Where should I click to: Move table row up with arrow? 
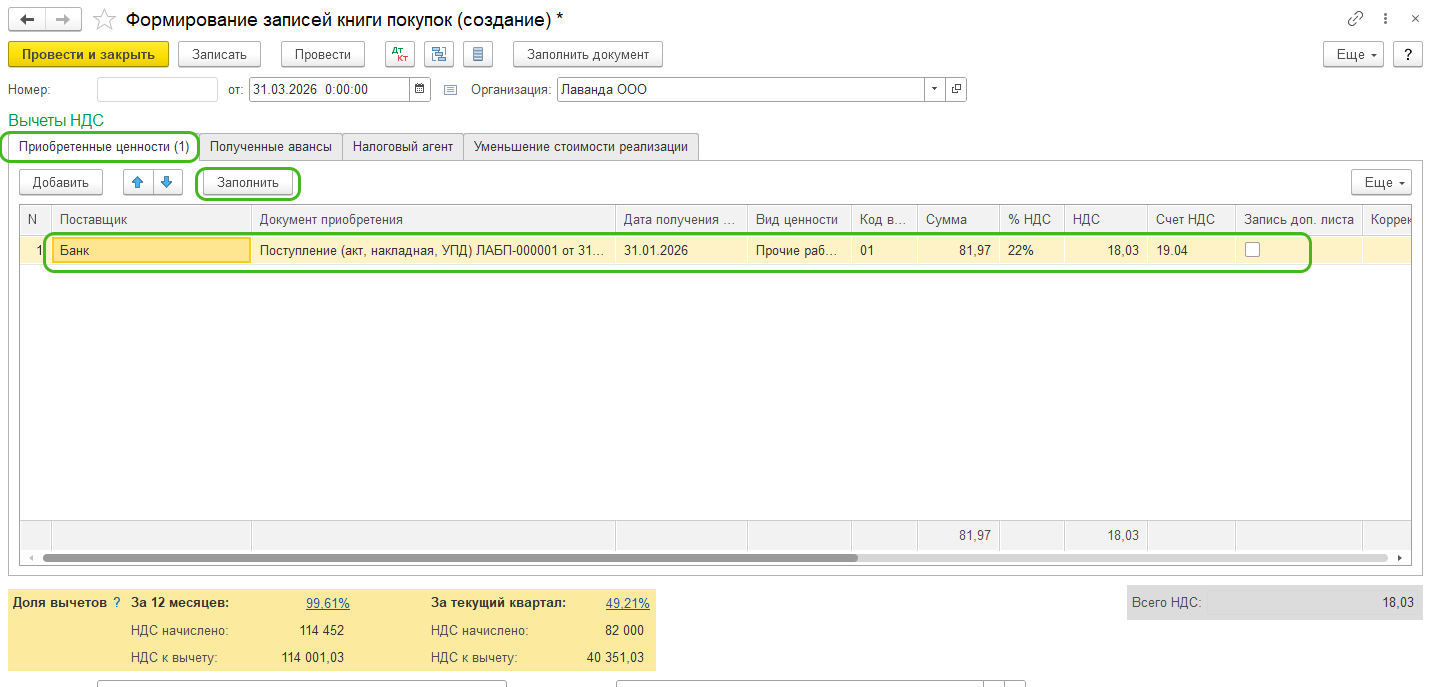pos(138,182)
